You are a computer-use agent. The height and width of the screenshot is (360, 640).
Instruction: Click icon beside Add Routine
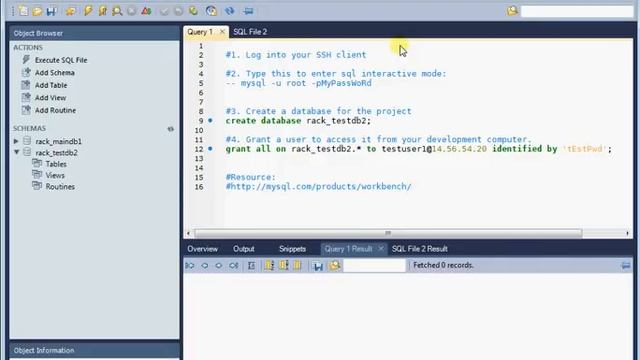[26, 110]
